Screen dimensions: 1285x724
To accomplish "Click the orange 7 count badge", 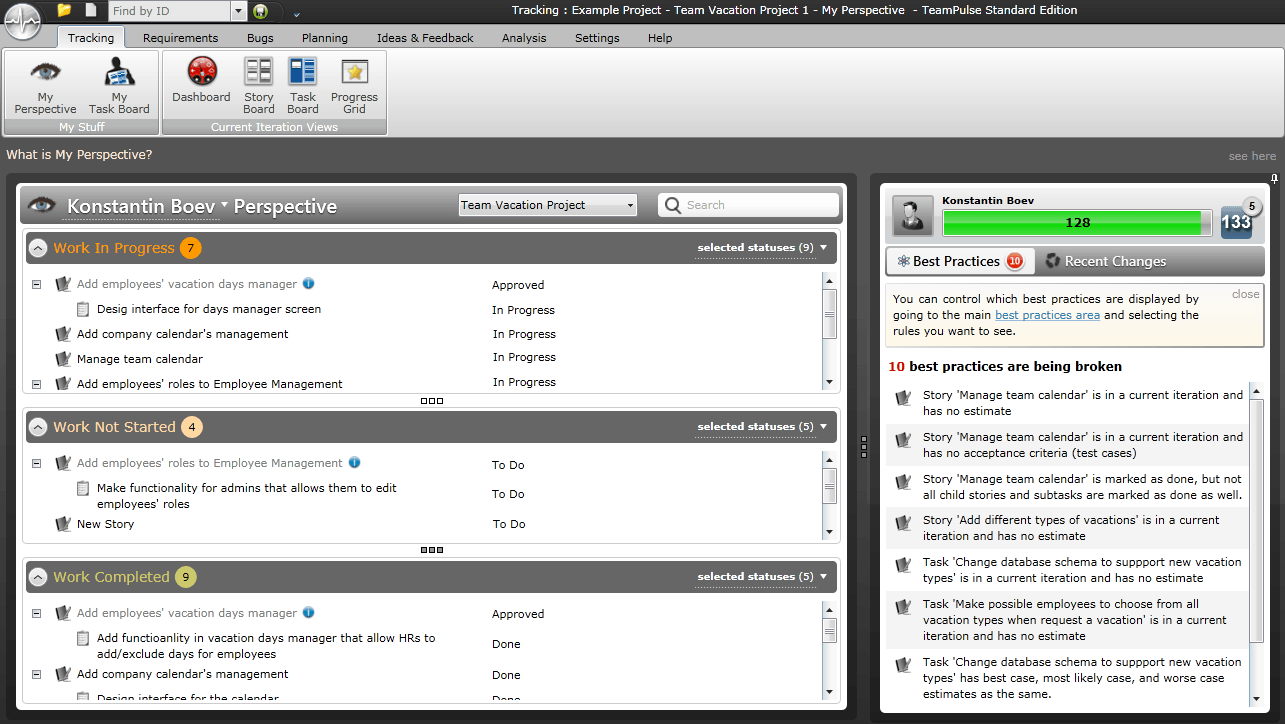I will click(x=190, y=248).
